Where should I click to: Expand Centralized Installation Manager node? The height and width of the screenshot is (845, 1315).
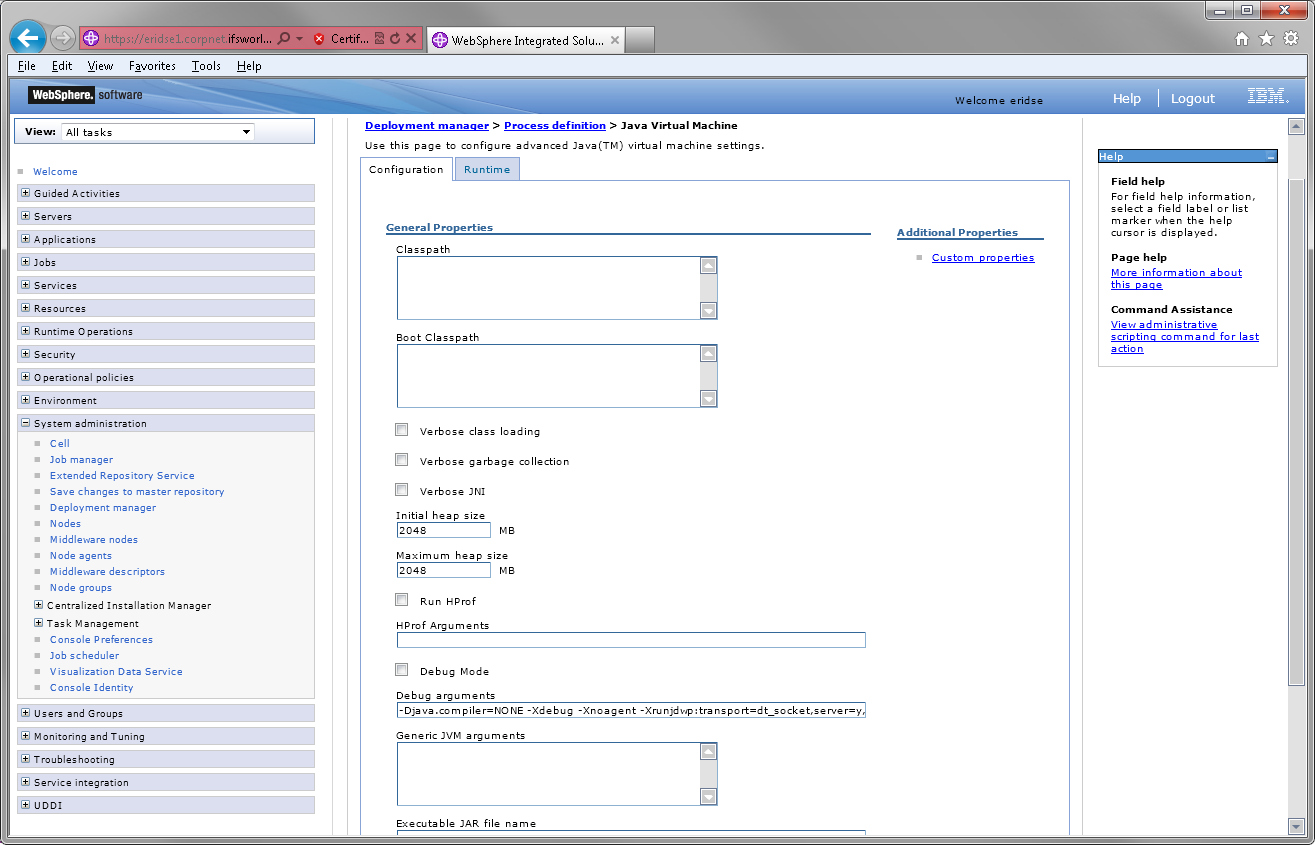point(39,605)
